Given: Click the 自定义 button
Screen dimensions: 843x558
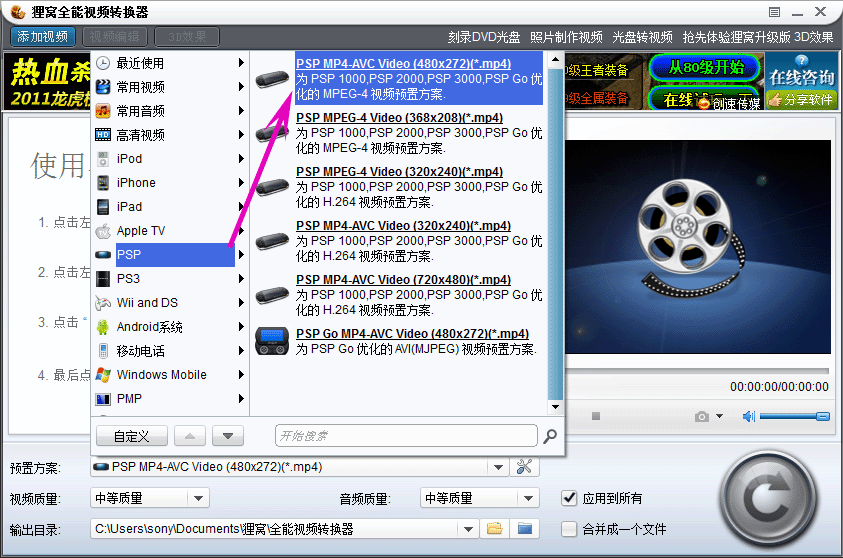Looking at the screenshot, I should click(132, 436).
